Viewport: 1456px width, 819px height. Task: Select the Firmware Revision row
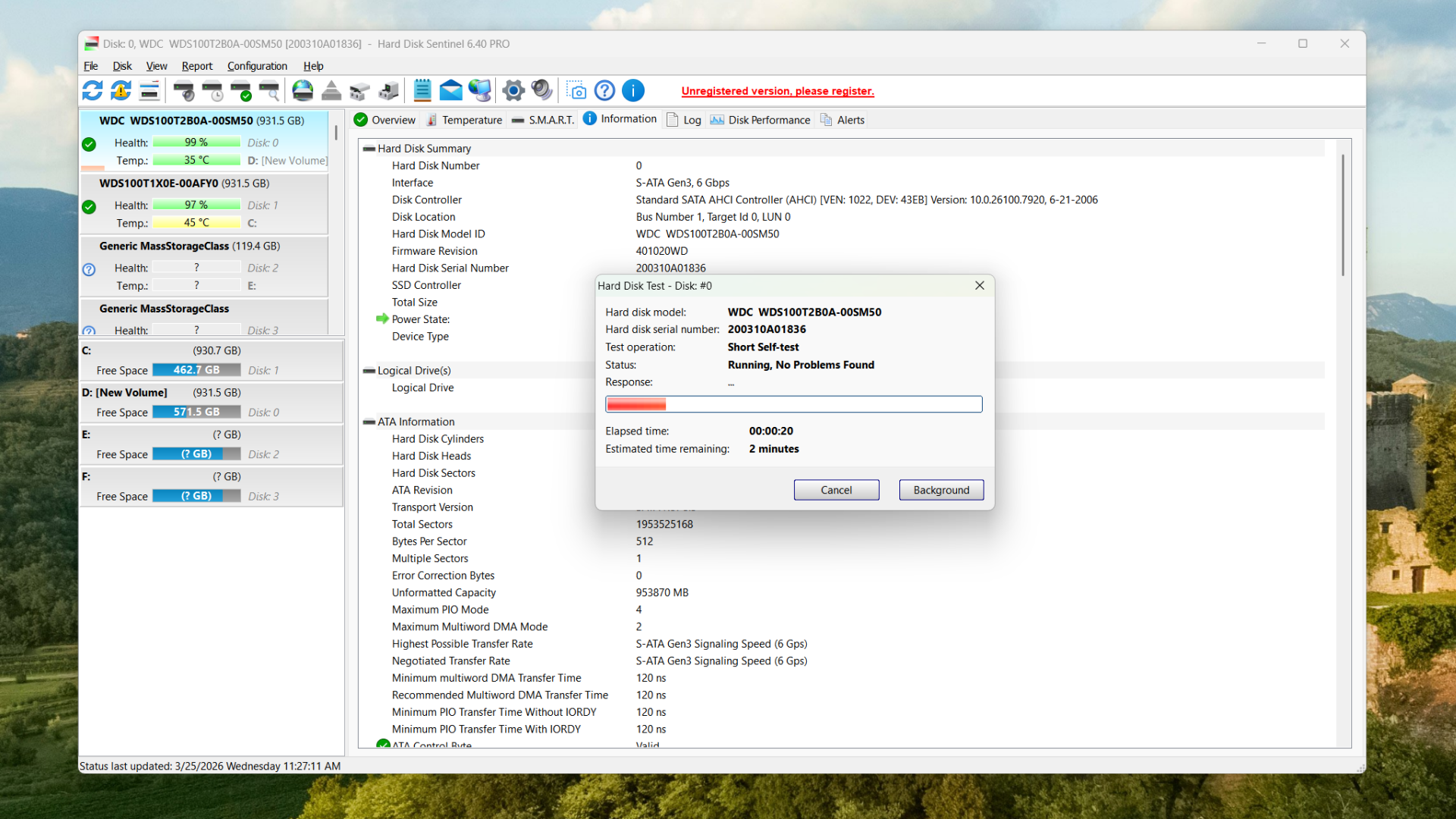842,251
